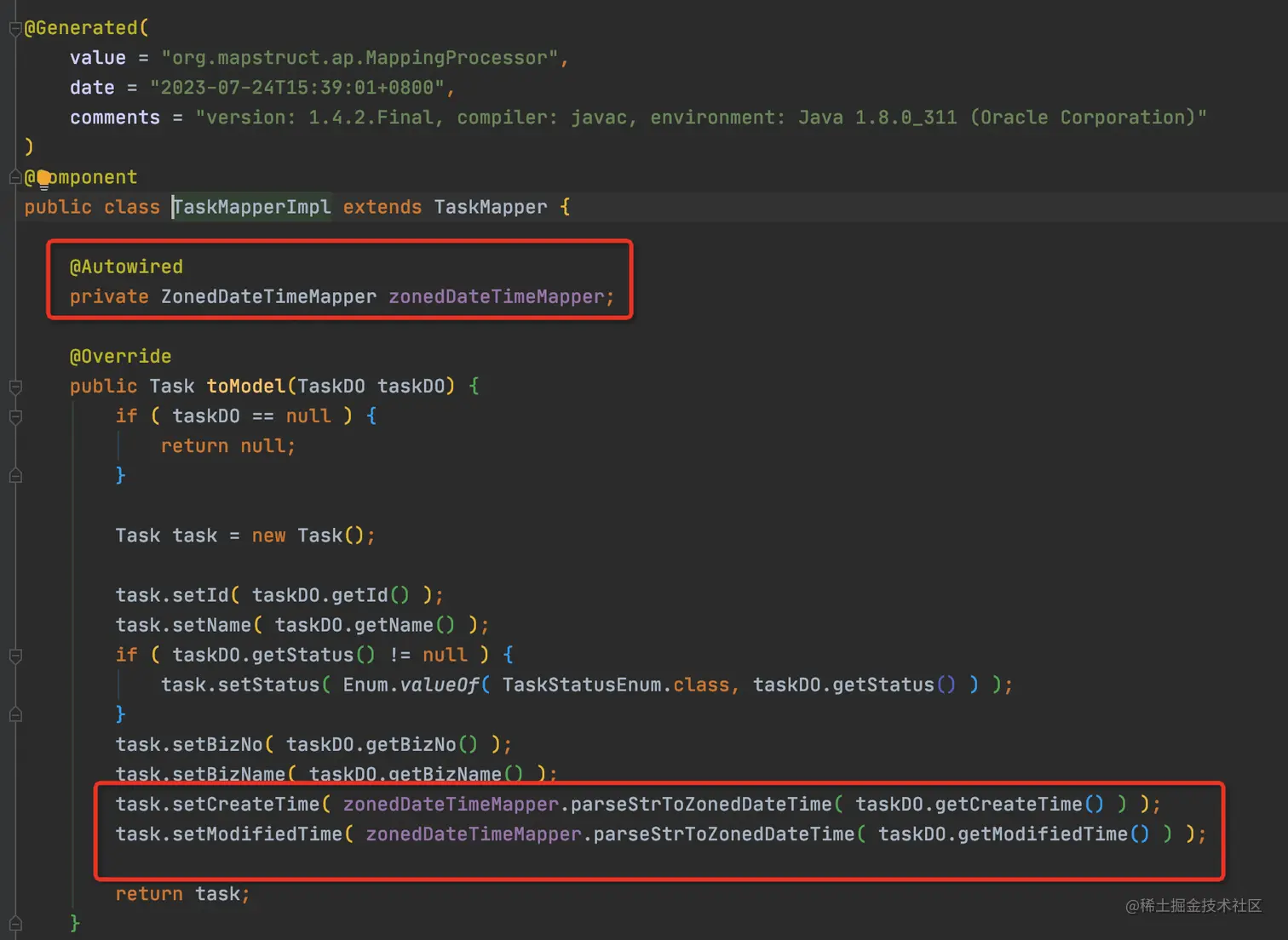Click the TaskMapperImpl class name

coord(252,207)
